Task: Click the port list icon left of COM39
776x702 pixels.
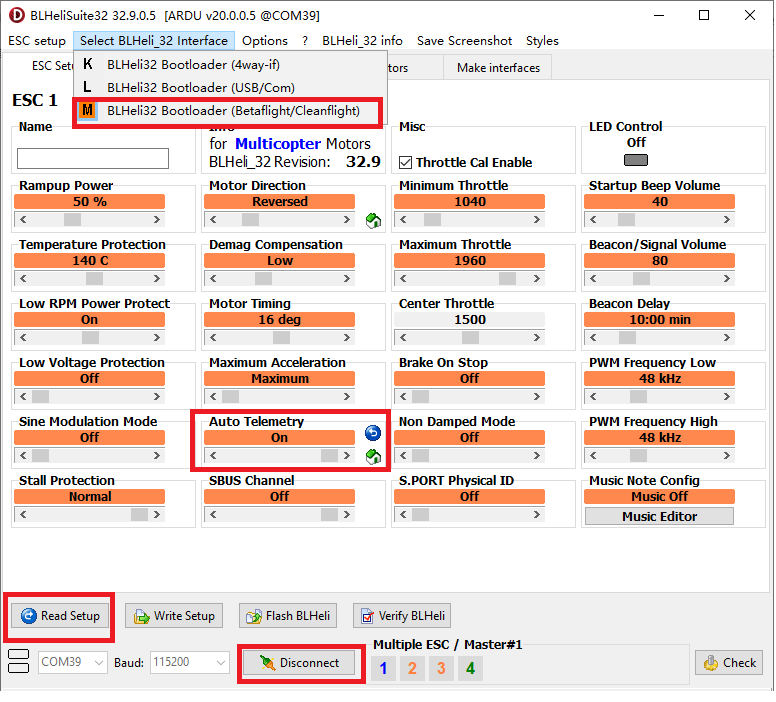Action: click(18, 662)
